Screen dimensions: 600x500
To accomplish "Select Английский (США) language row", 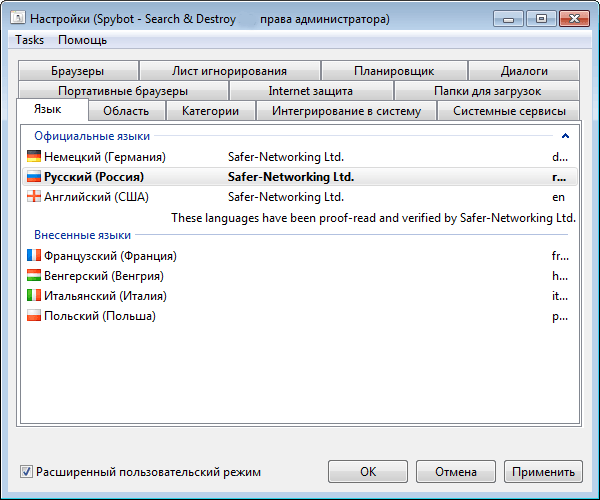I will point(300,197).
